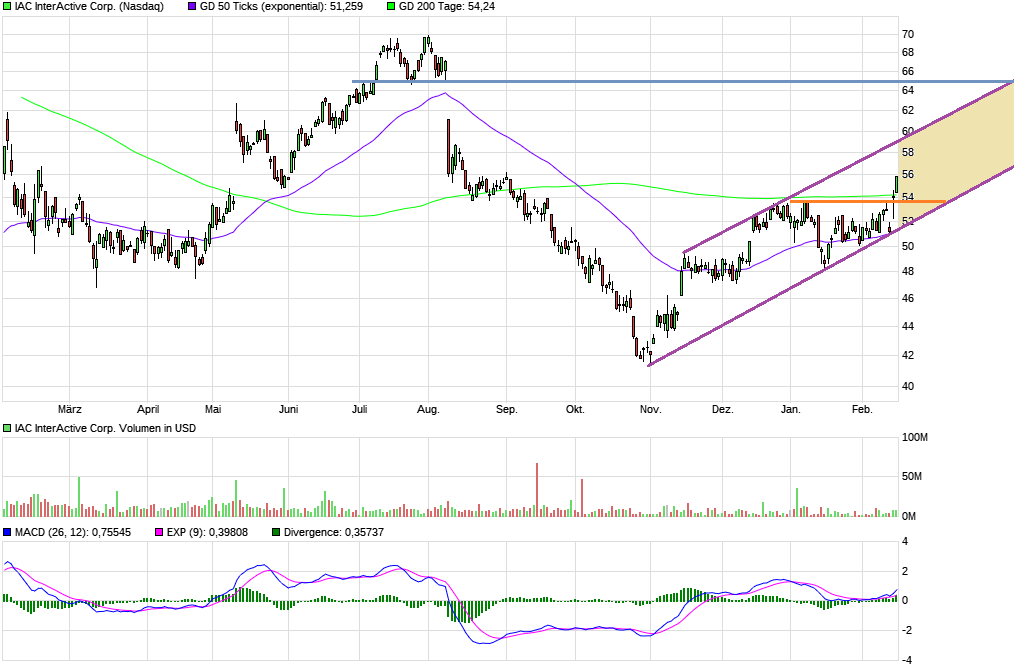Click the green IAC InterActive Corp. legend icon
This screenshot has height=670, width=1014.
click(6, 7)
